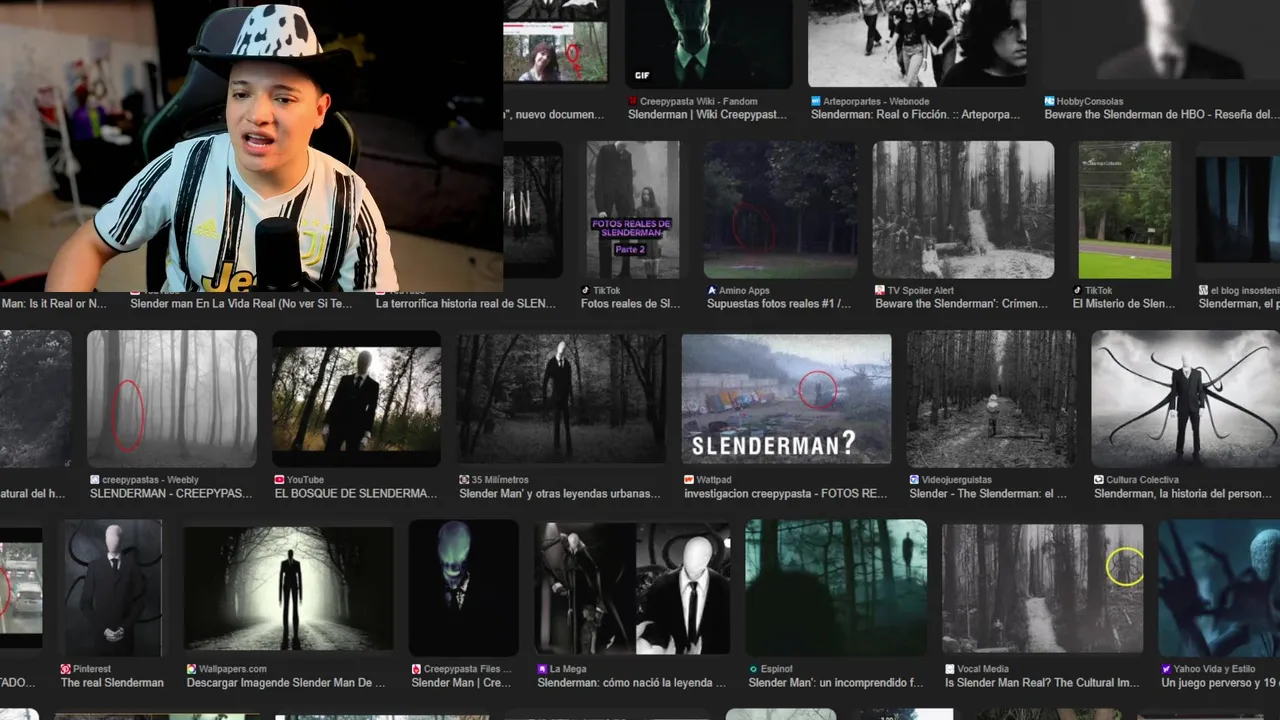The width and height of the screenshot is (1280, 720).
Task: Click 'La terrorífica historia real de SLEN...' title
Action: pos(466,303)
